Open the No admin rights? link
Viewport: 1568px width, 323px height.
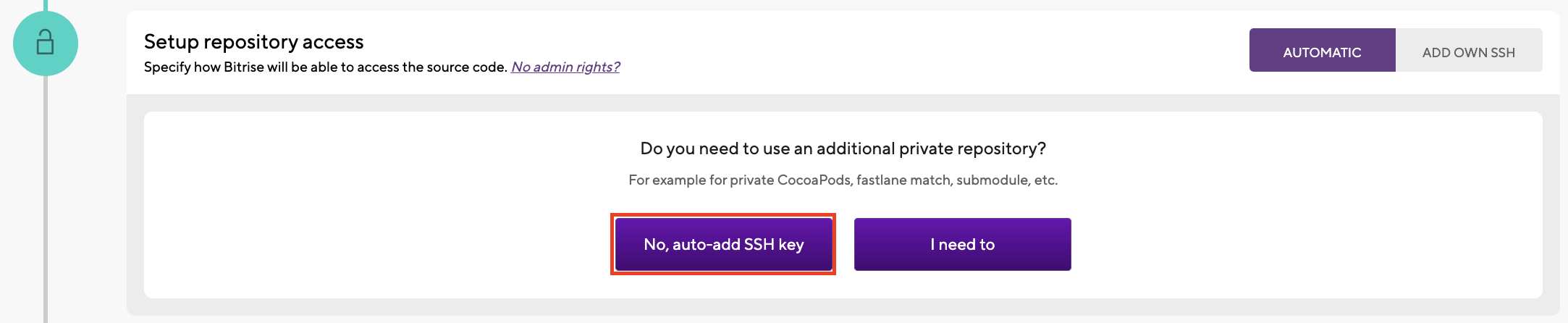[565, 67]
